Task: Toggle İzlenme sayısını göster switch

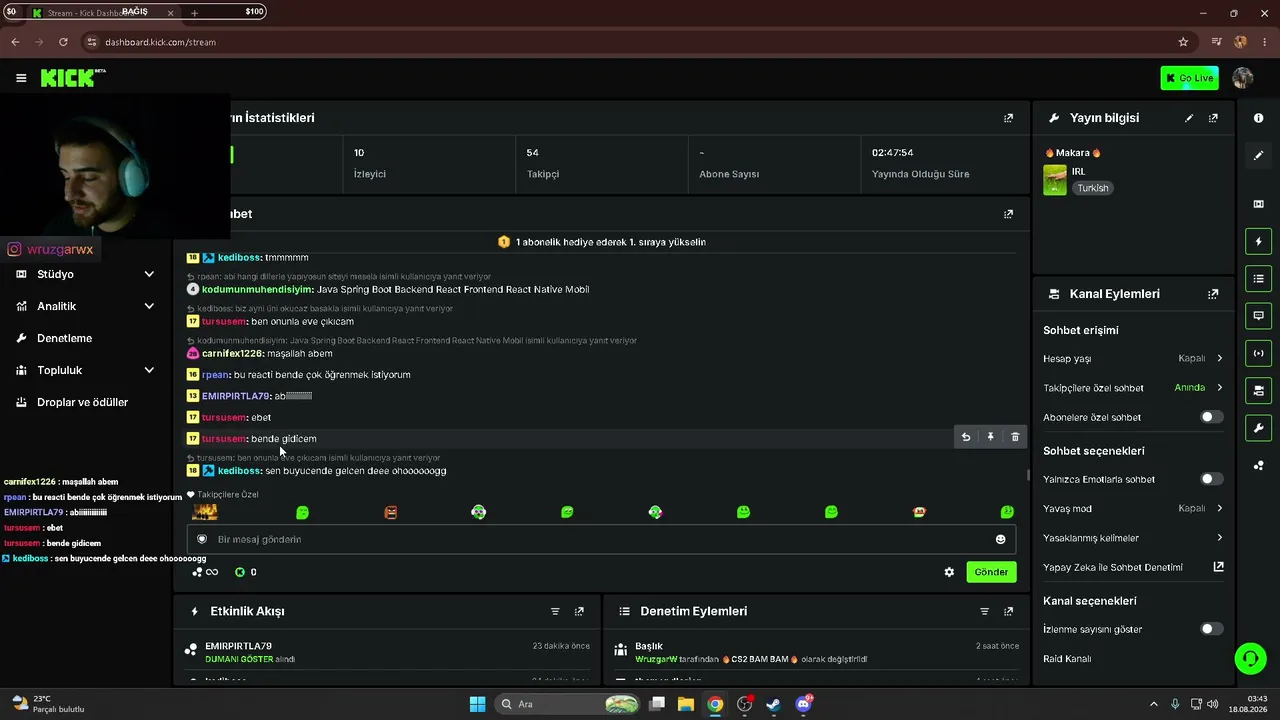Action: (x=1211, y=629)
